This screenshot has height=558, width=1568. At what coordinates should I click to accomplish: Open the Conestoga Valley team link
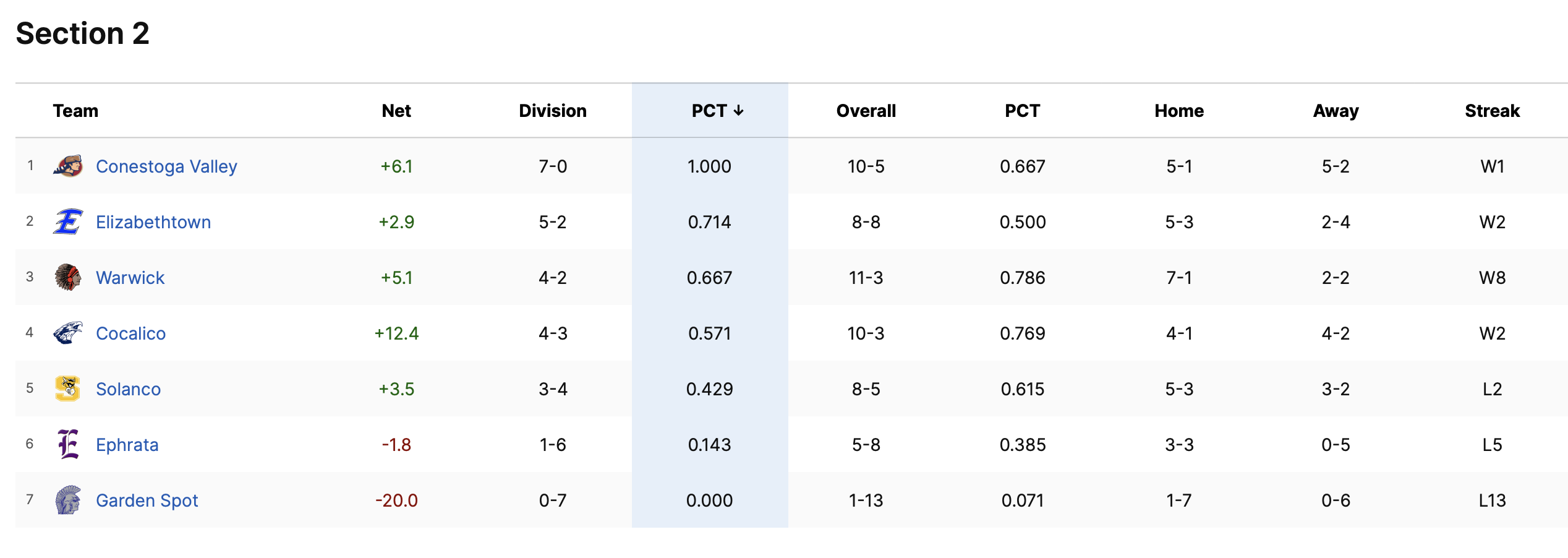coord(166,166)
